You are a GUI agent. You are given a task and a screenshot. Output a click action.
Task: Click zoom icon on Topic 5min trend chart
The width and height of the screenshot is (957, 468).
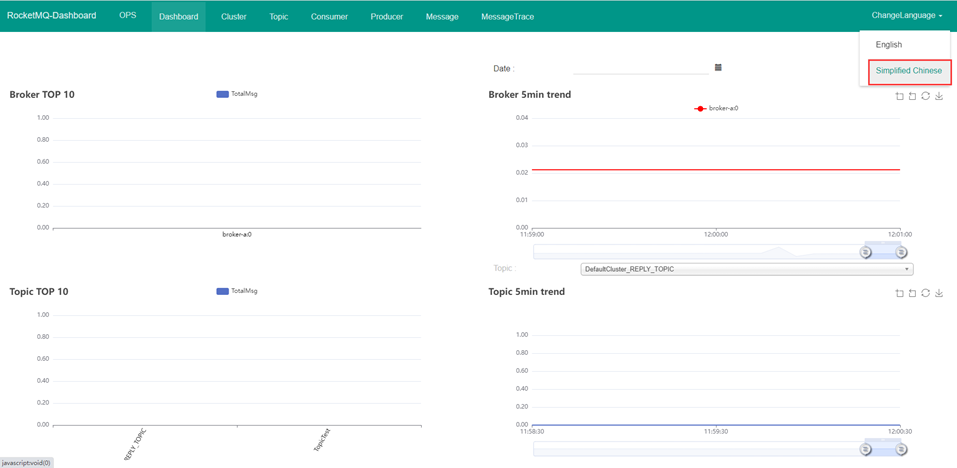(x=900, y=293)
